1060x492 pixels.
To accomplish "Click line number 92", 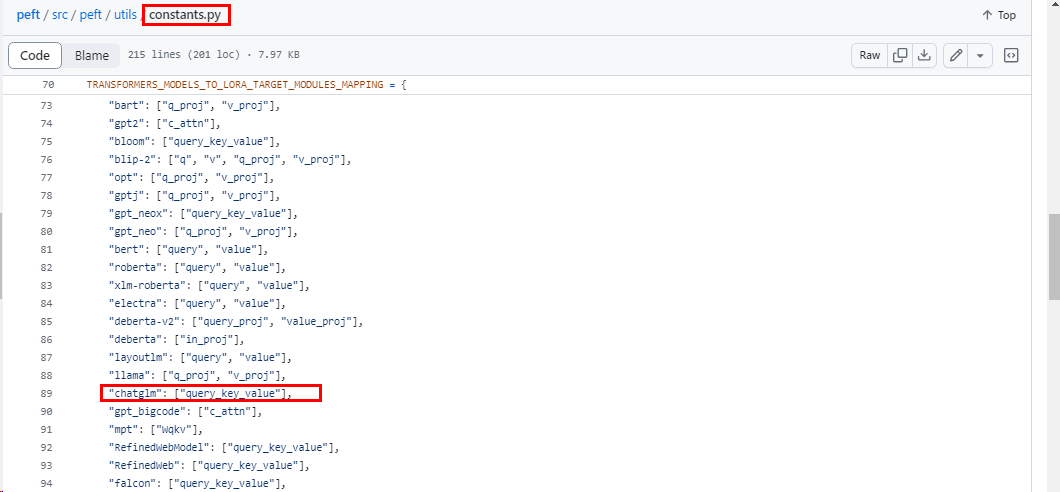I will (47, 447).
